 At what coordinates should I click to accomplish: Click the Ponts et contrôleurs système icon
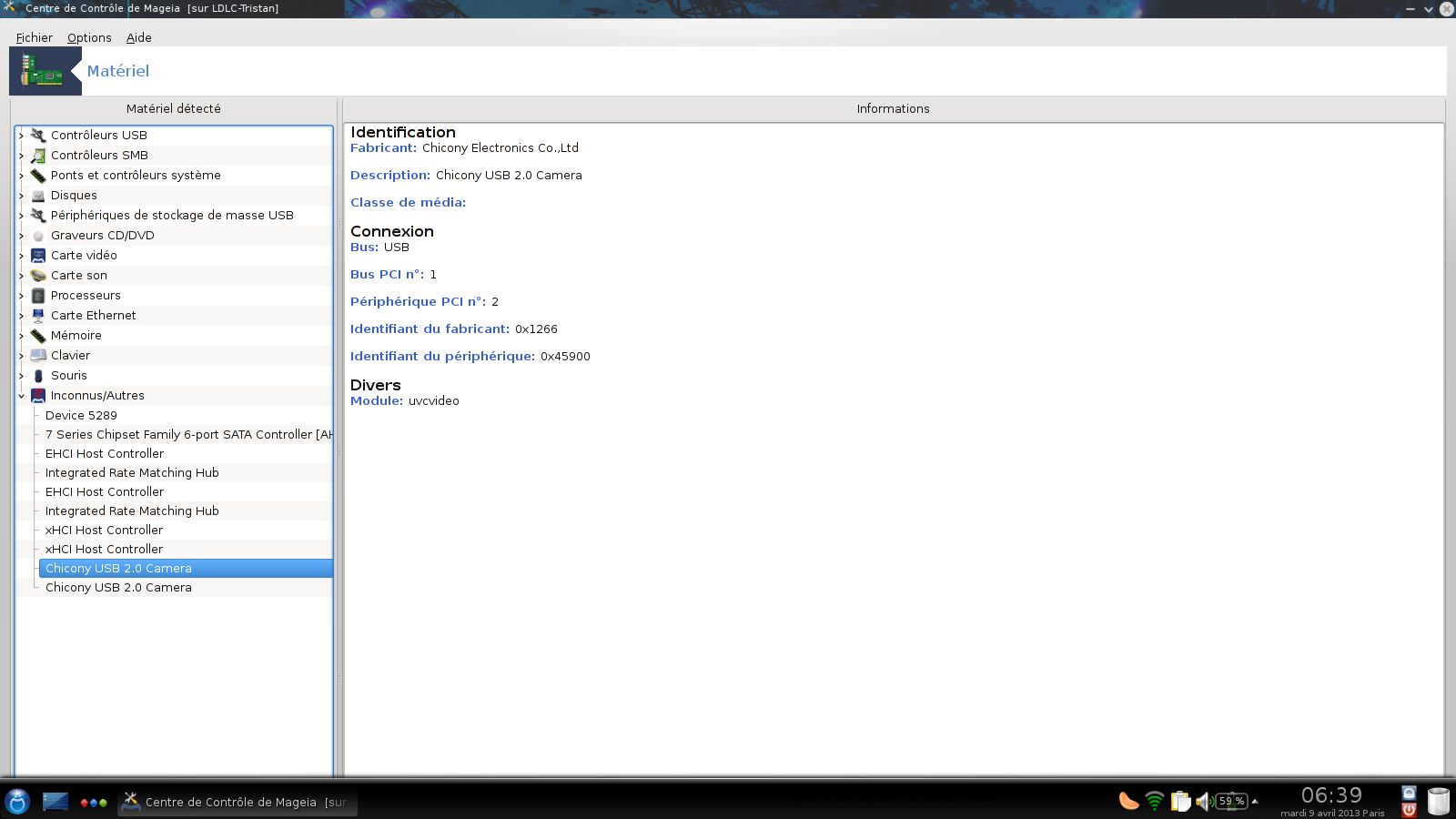38,176
